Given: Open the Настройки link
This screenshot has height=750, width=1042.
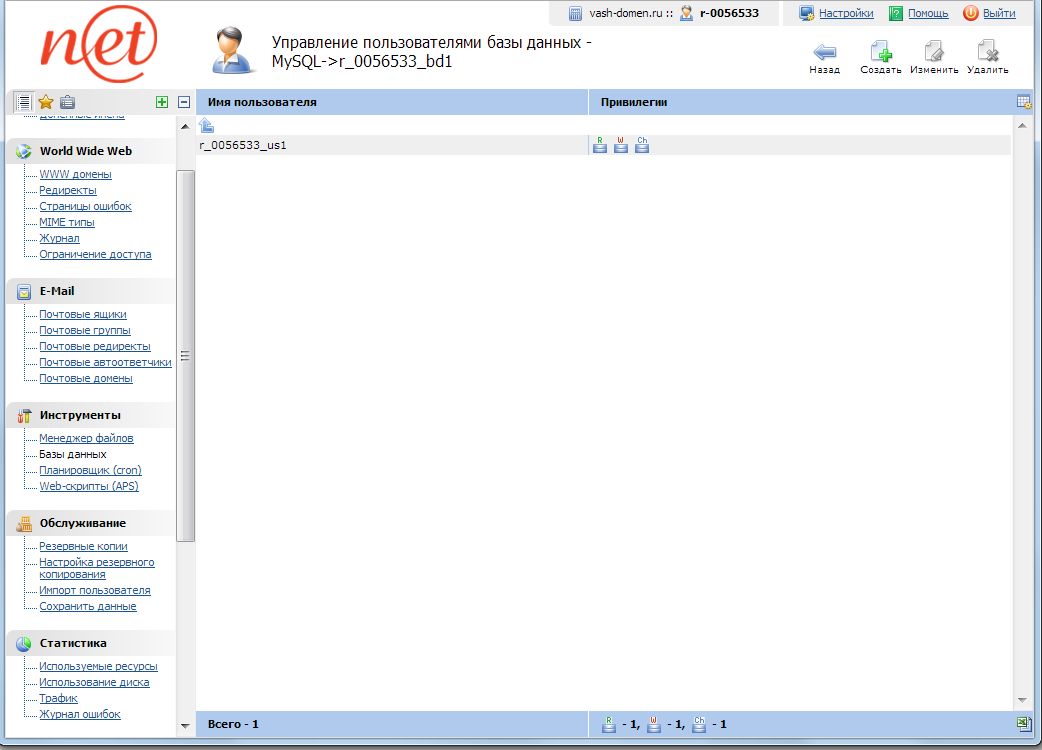Looking at the screenshot, I should click(x=845, y=13).
